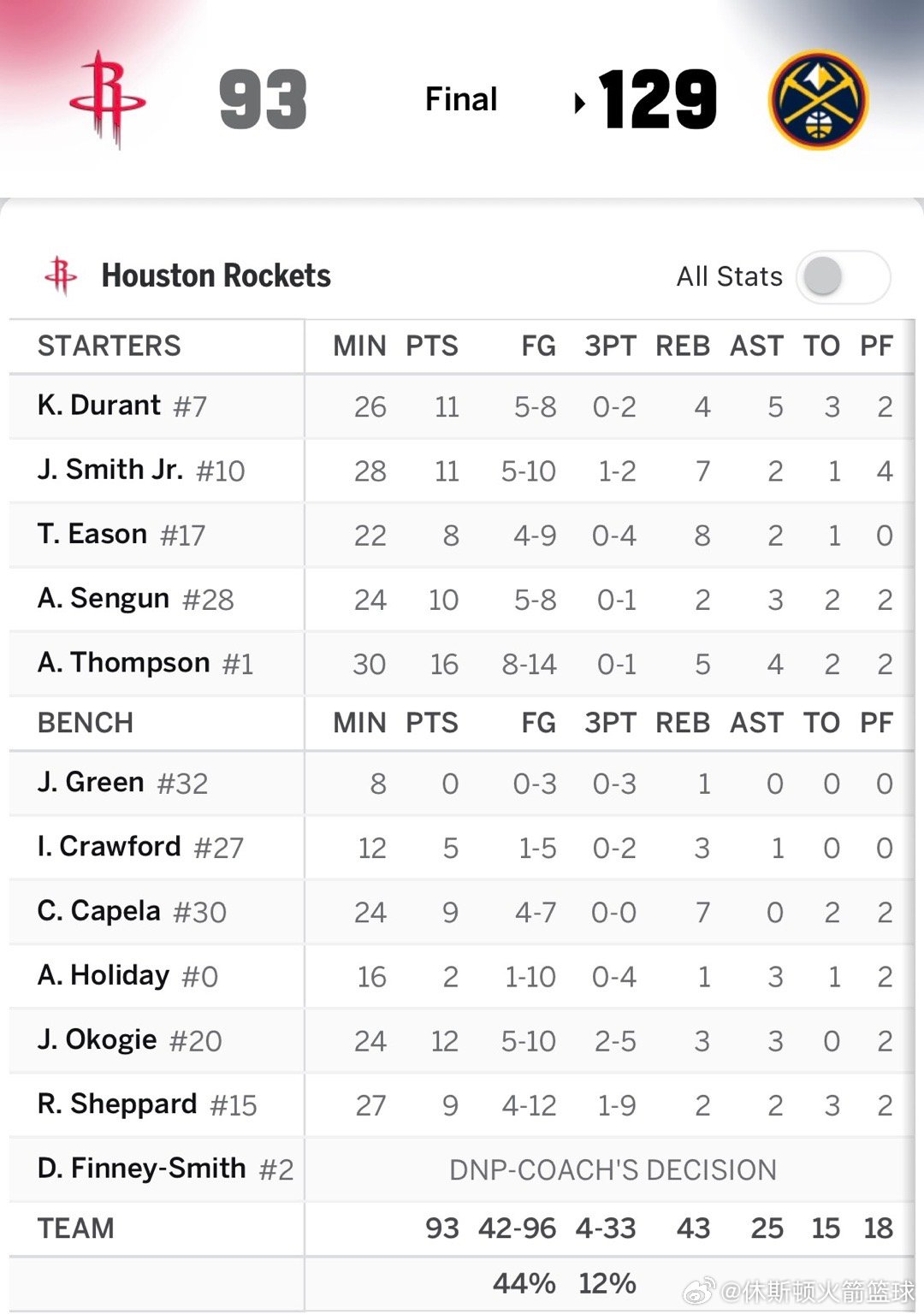Image resolution: width=924 pixels, height=1314 pixels.
Task: Open the A. Sengun #28 player link
Action: coord(135,599)
